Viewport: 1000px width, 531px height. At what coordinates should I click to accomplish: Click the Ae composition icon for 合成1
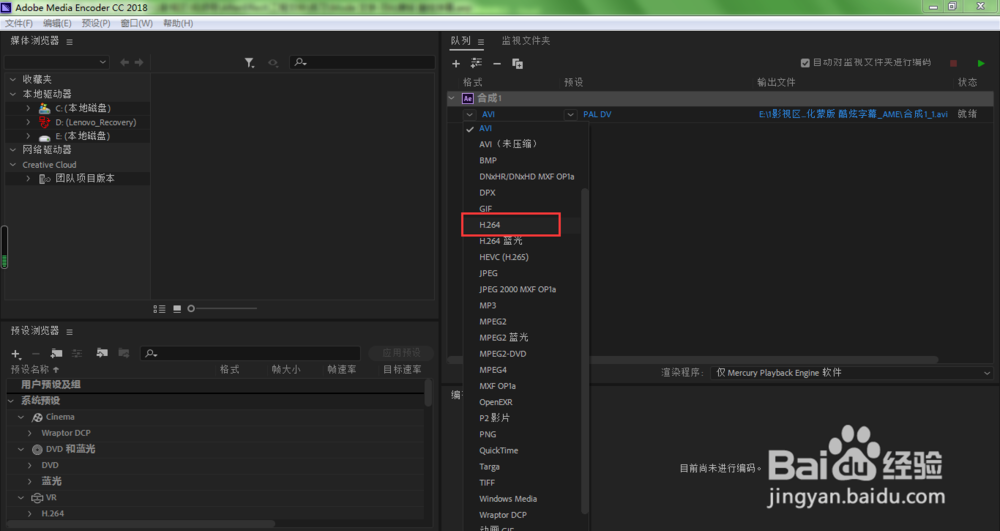467,98
